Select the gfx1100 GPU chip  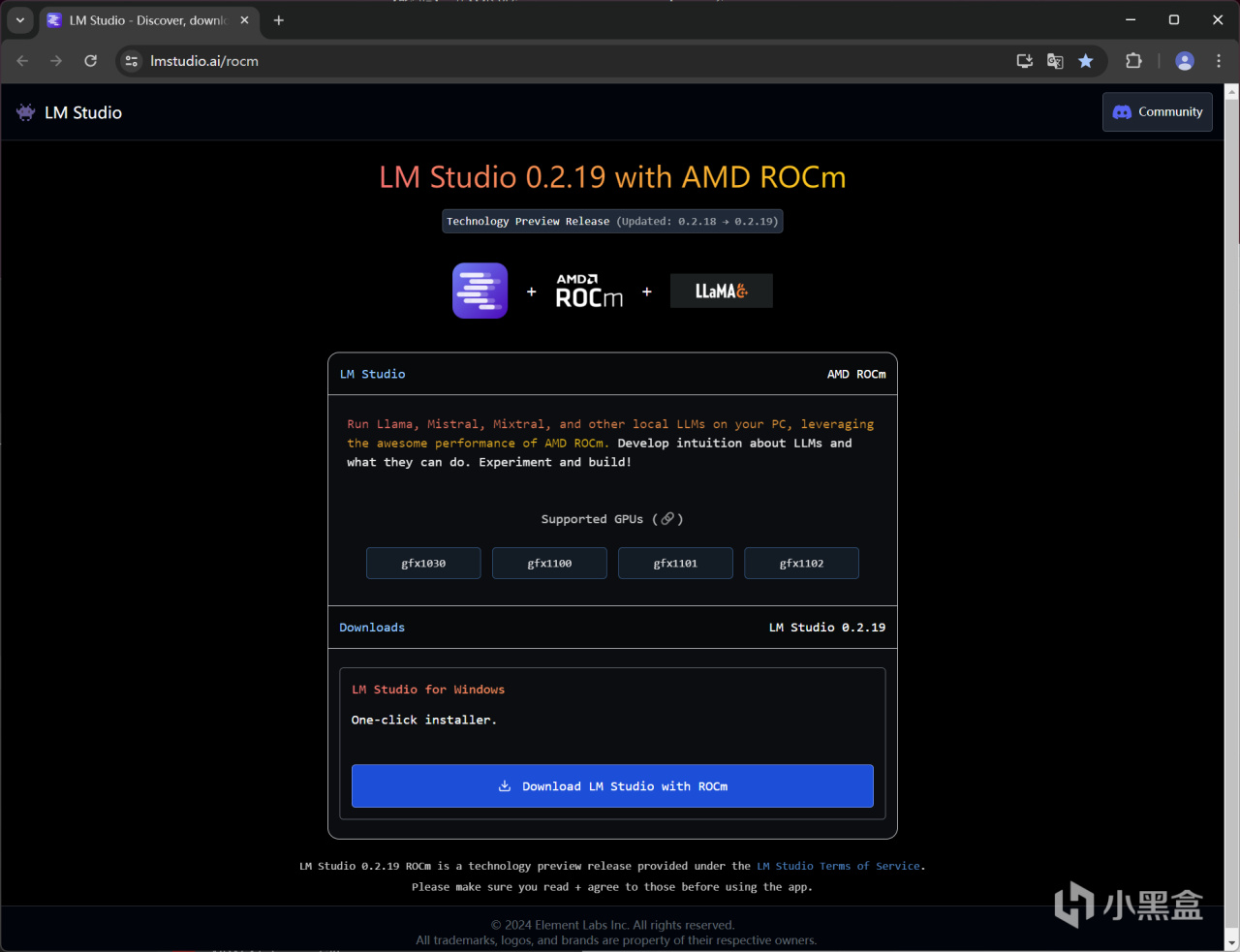(x=549, y=564)
